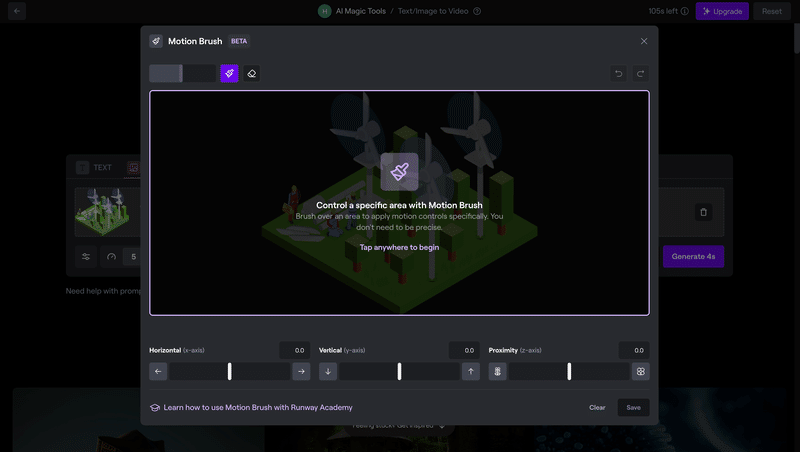Screen dimensions: 800x452
Task: Click the proximity decrease icon
Action: [x=497, y=371]
